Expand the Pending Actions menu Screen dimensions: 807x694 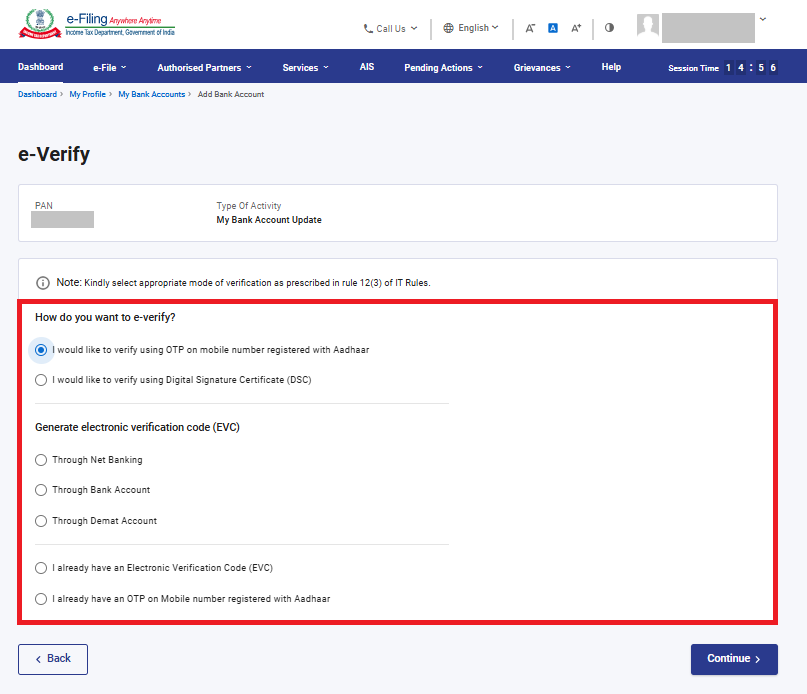coord(443,68)
